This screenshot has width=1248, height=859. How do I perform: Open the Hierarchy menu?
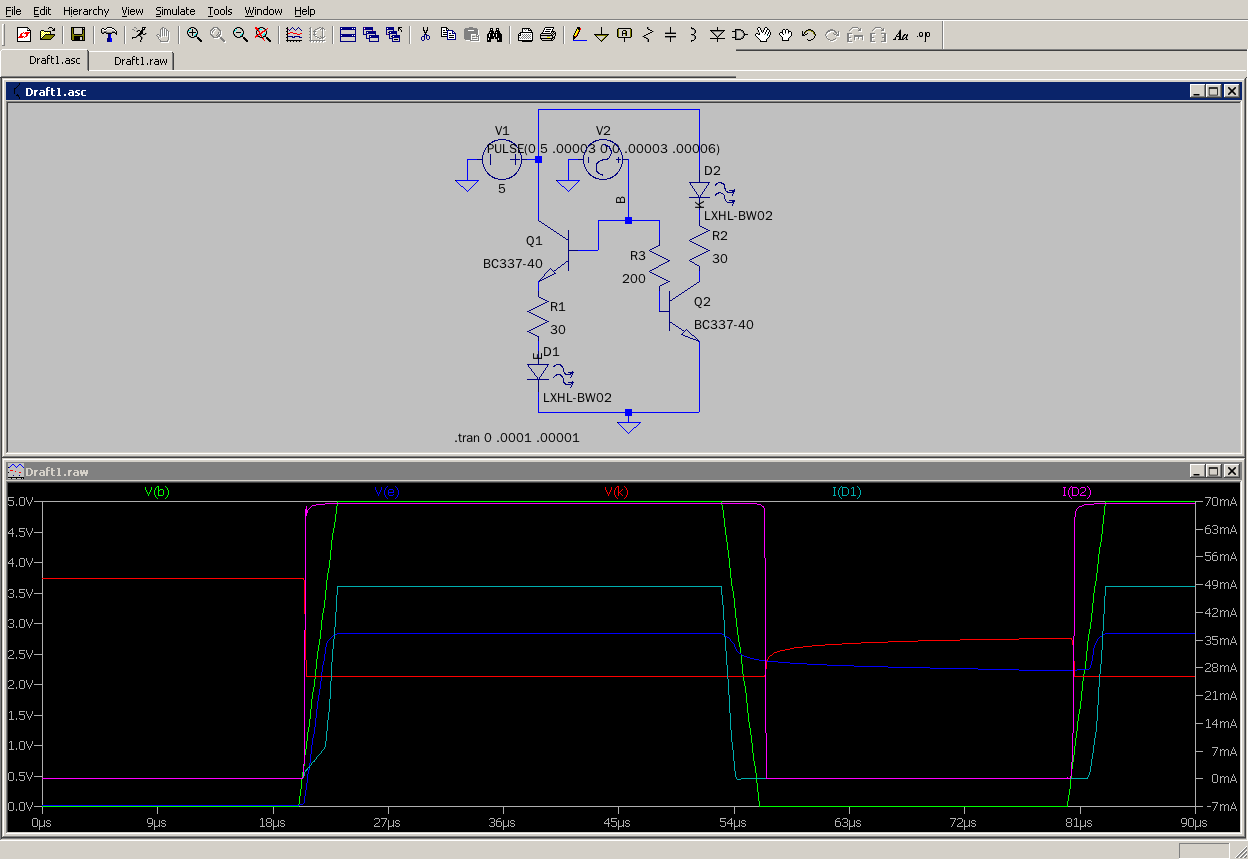coord(86,11)
